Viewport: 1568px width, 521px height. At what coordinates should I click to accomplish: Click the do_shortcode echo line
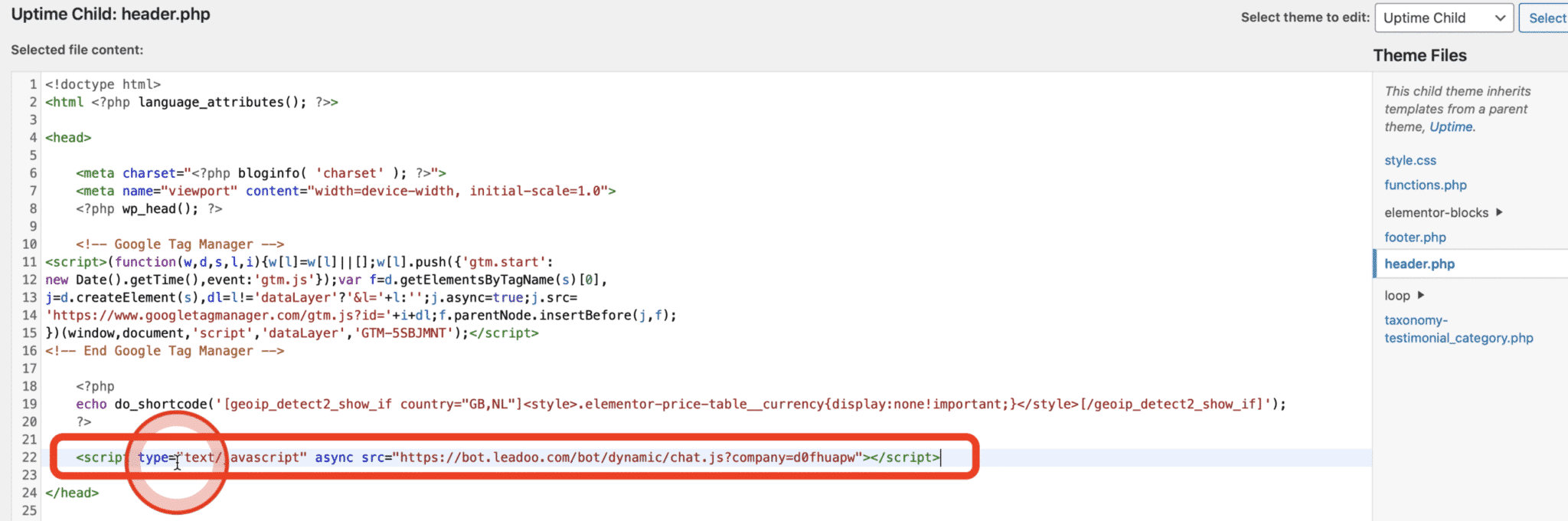click(681, 404)
